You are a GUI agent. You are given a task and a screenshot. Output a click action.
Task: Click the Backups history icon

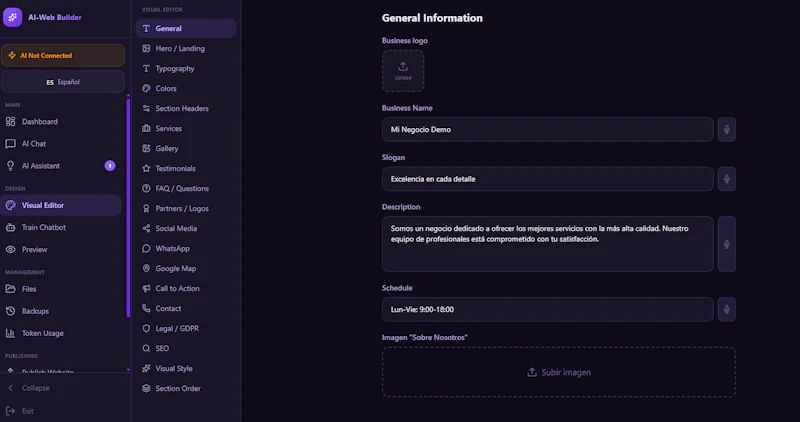point(10,311)
